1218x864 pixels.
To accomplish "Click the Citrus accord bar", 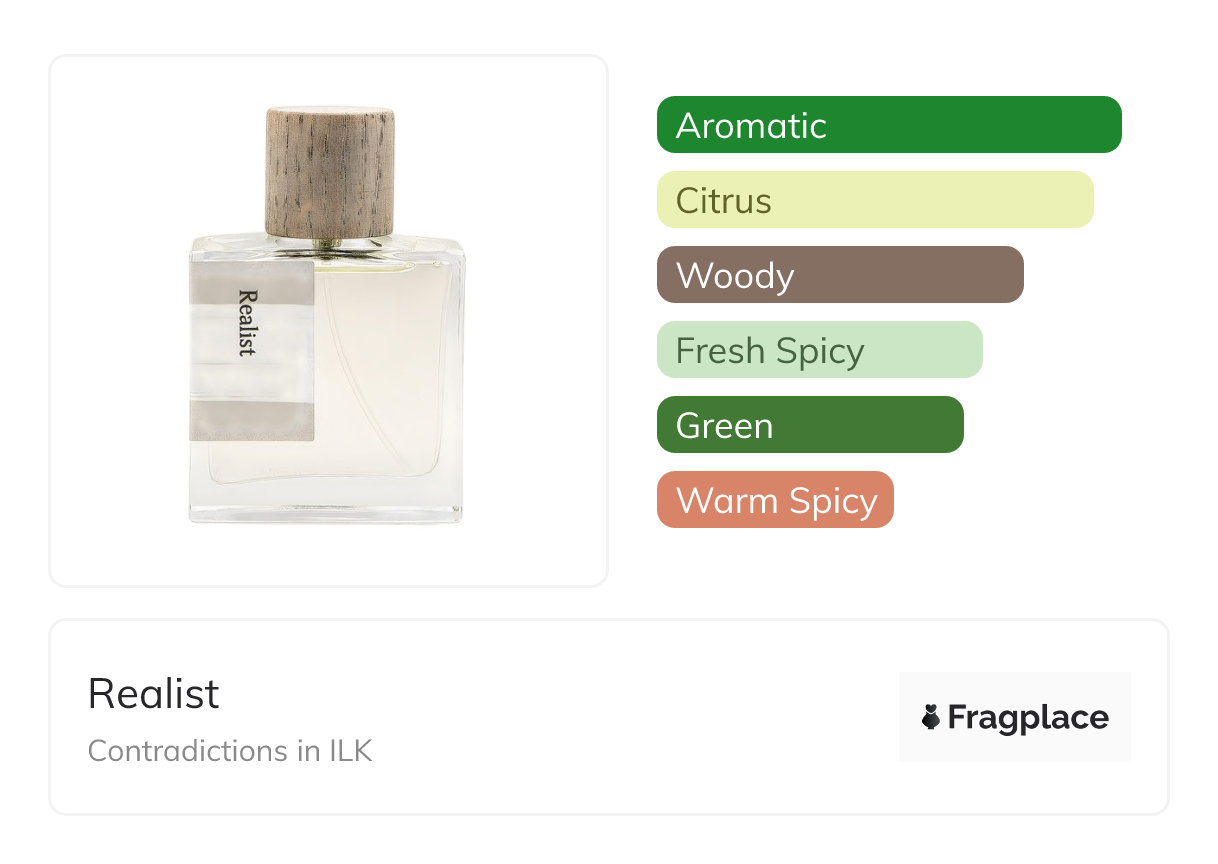I will point(874,200).
